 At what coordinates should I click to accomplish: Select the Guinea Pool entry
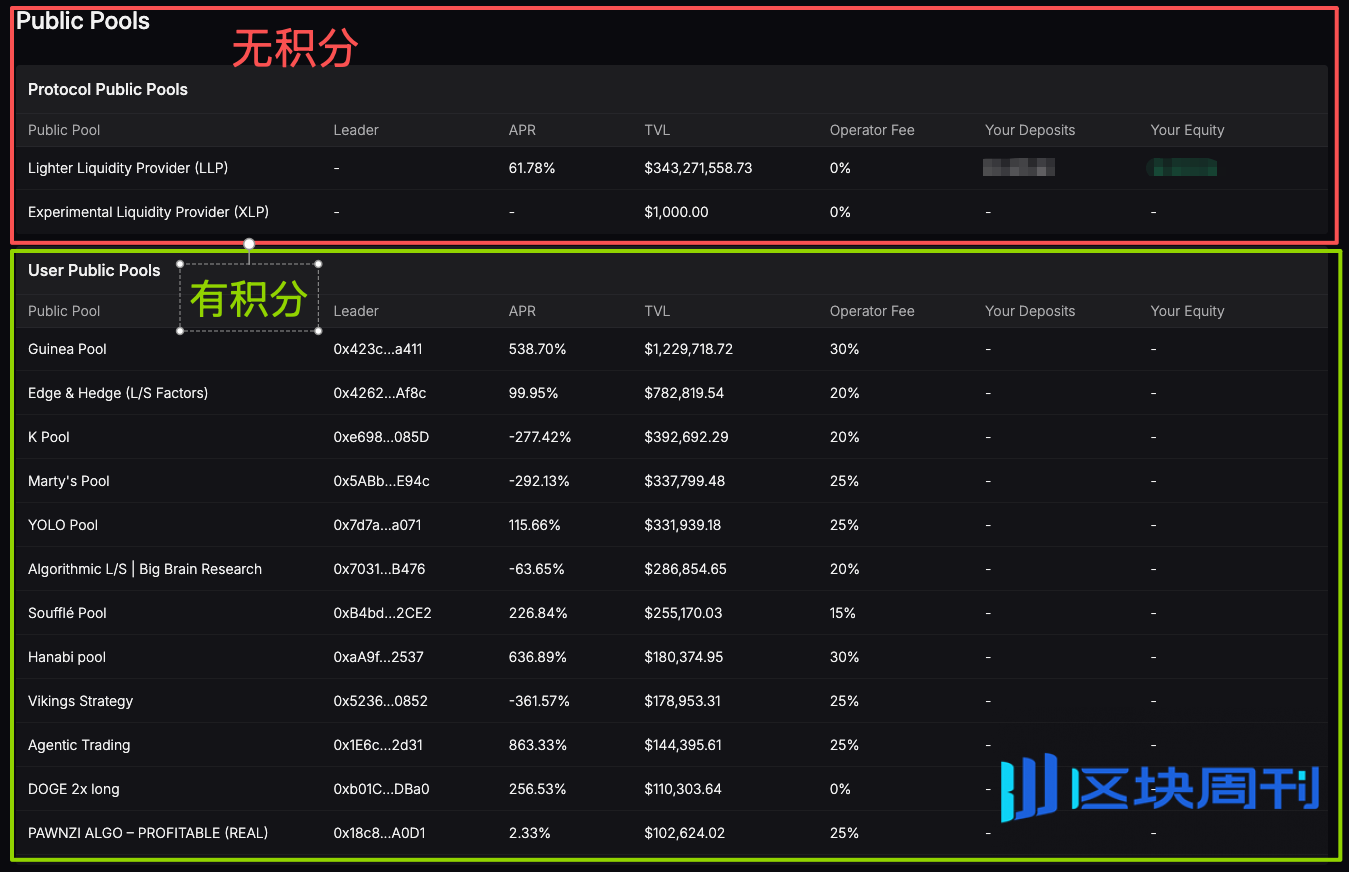[67, 349]
